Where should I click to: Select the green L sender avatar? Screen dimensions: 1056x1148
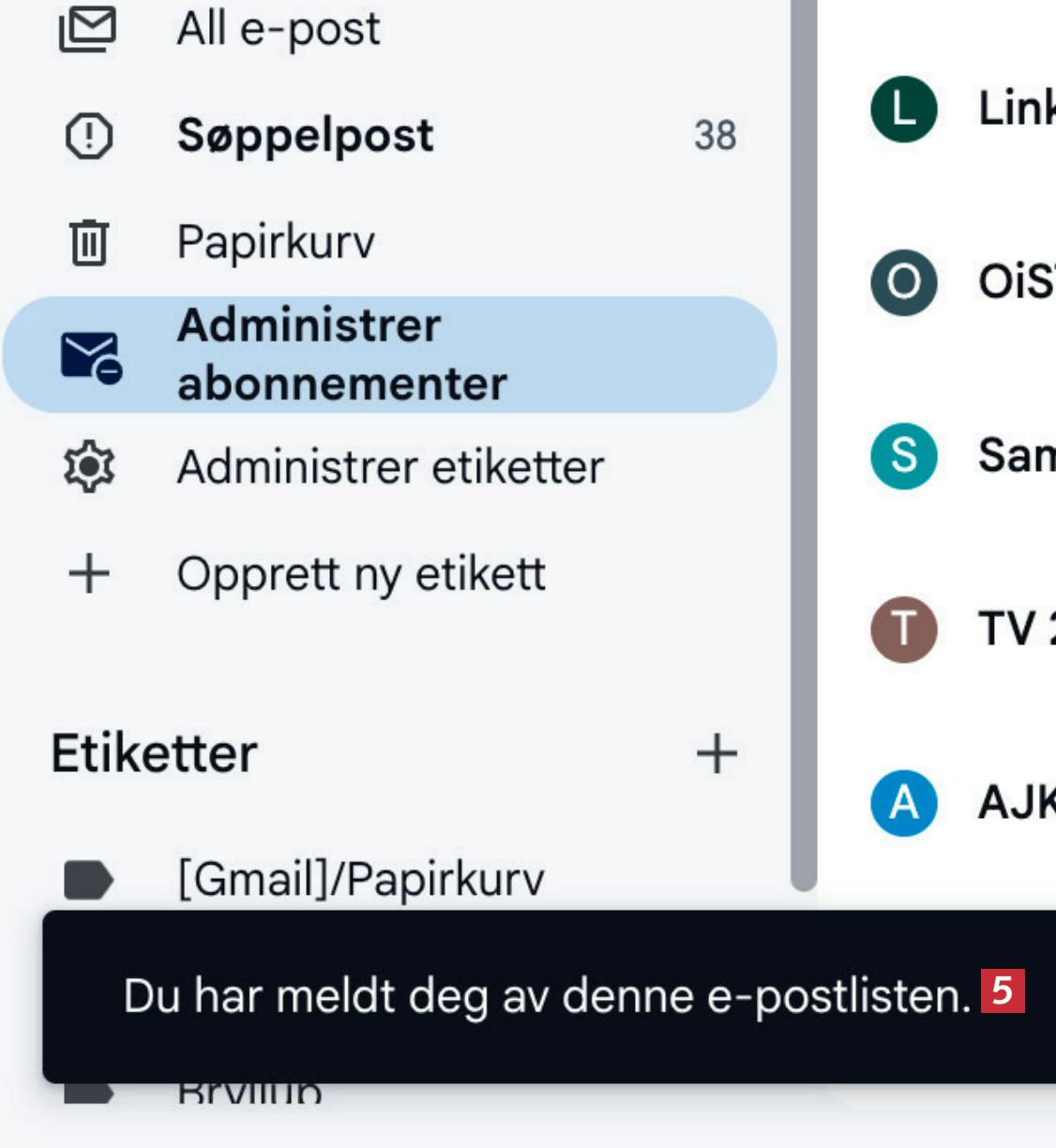[903, 109]
